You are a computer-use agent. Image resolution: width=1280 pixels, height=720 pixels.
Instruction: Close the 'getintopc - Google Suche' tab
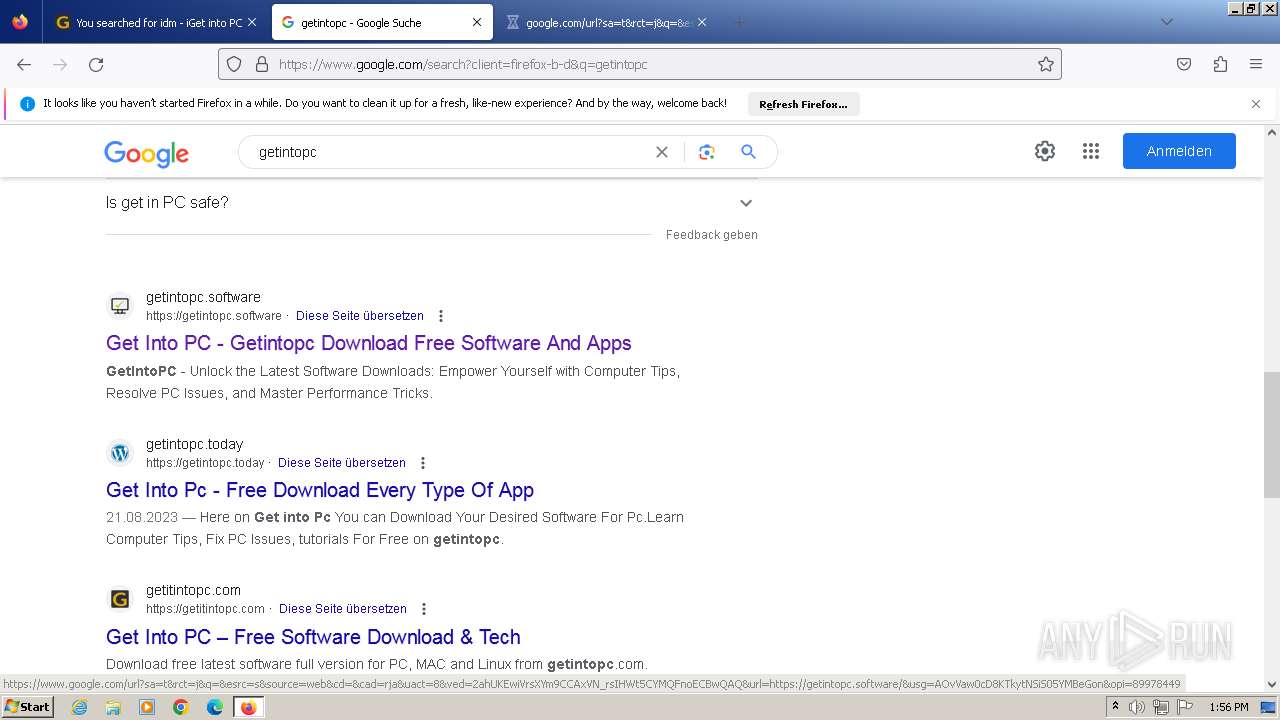pos(477,22)
